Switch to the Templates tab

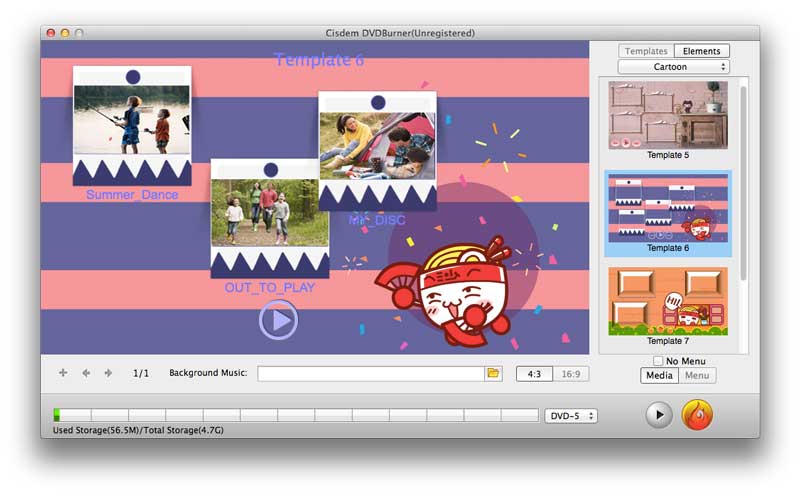[x=646, y=51]
